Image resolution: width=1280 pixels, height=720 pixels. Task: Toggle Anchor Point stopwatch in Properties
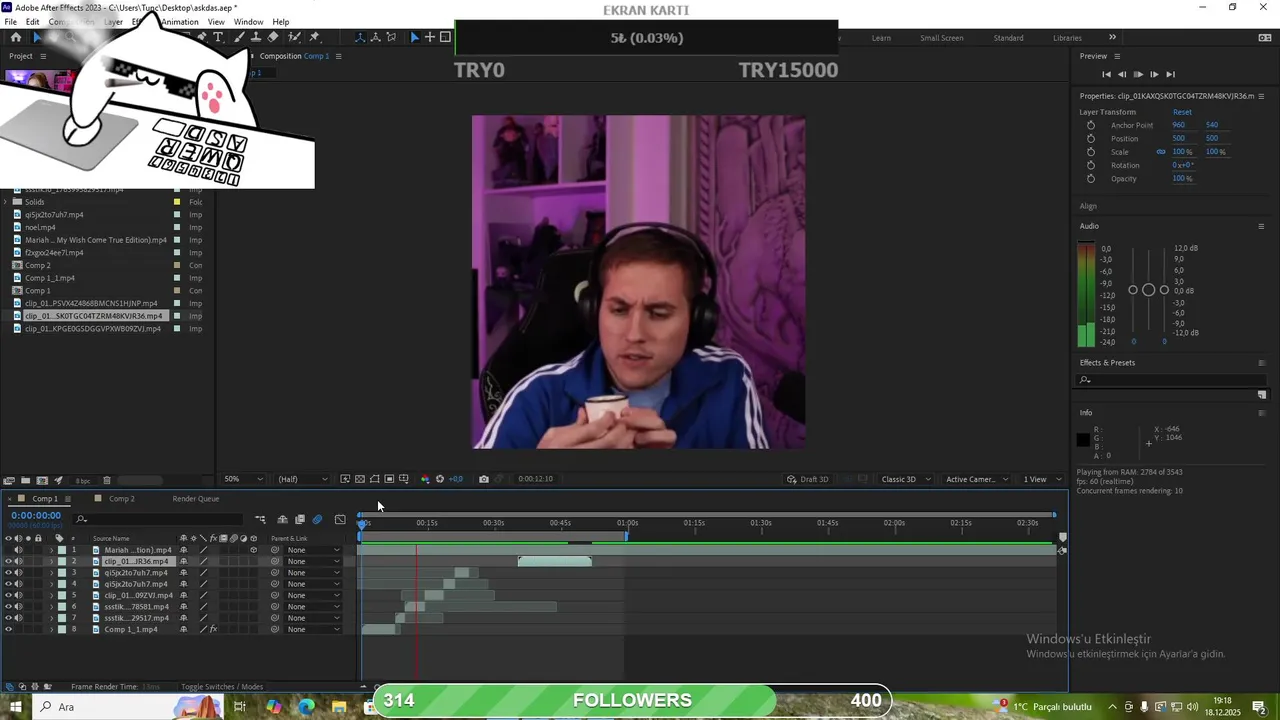[1091, 125]
